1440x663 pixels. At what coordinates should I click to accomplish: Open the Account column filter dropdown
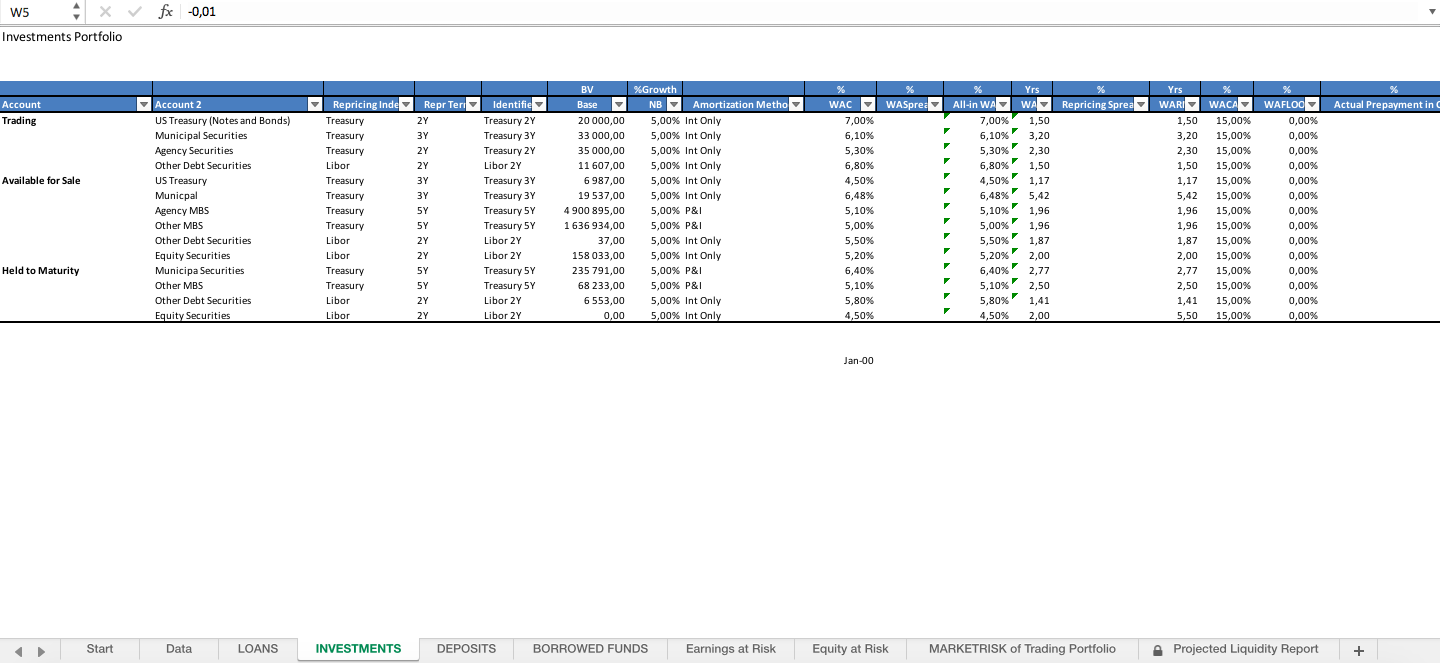(x=143, y=103)
